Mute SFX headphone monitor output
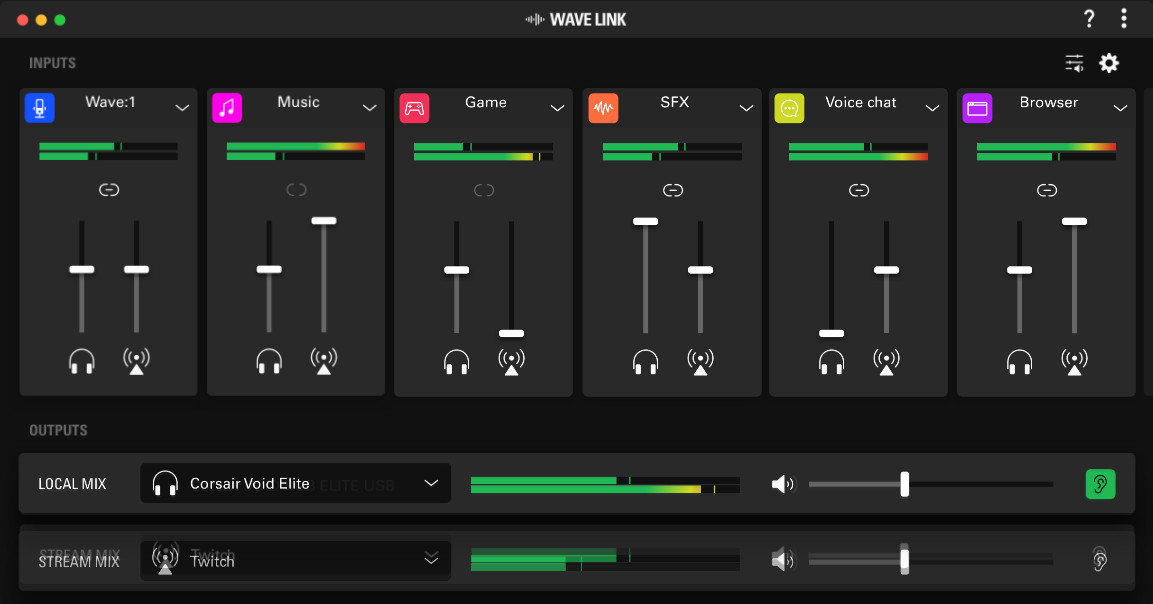Screen dimensions: 1153x604 [x=646, y=362]
